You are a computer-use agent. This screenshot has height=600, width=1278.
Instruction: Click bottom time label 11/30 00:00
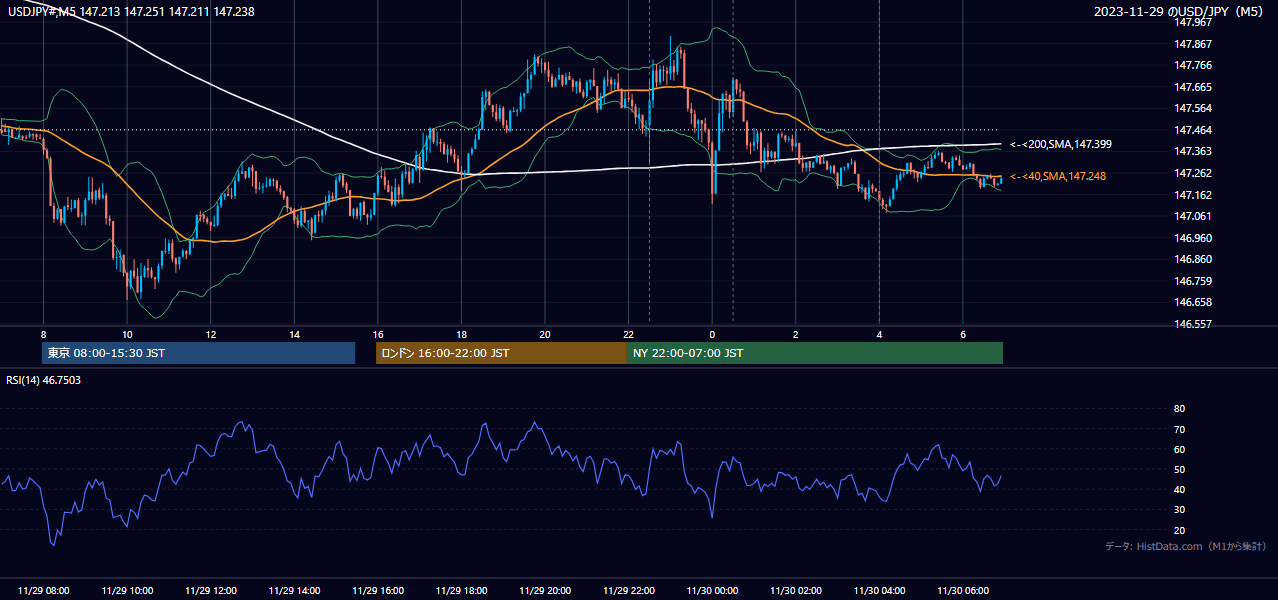(712, 591)
